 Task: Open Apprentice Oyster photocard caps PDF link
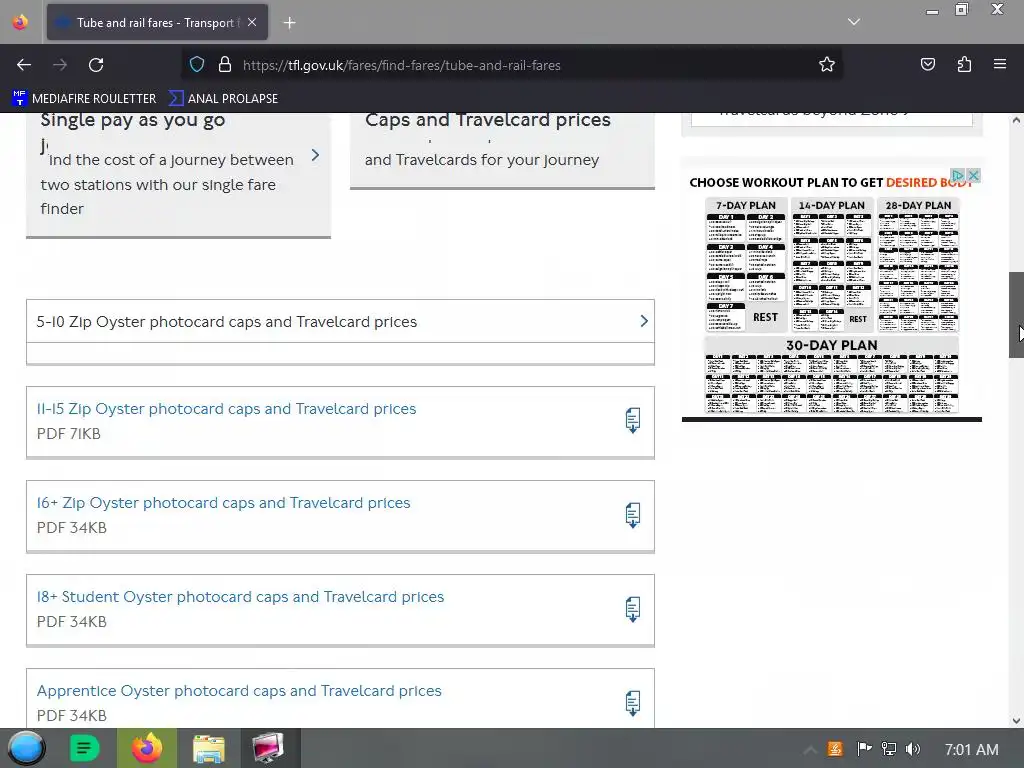click(239, 691)
